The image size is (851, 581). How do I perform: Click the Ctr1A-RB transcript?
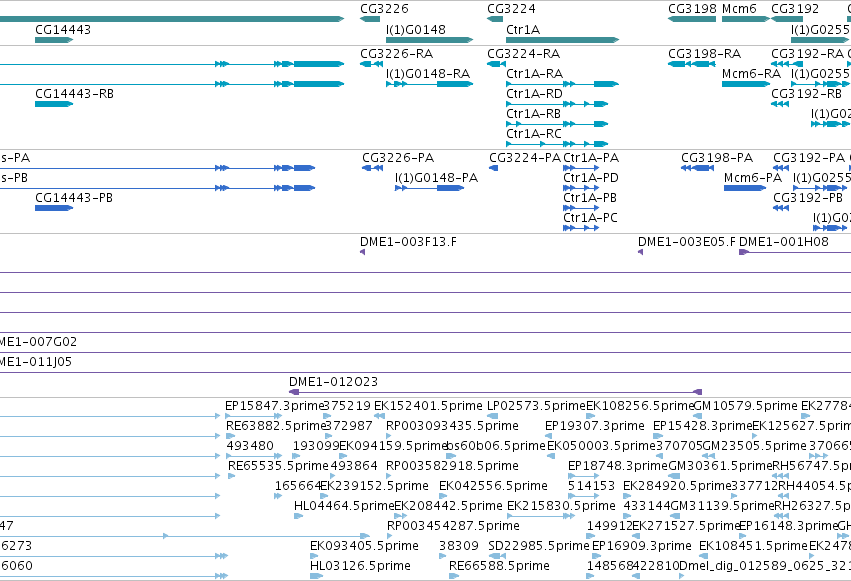pos(557,124)
